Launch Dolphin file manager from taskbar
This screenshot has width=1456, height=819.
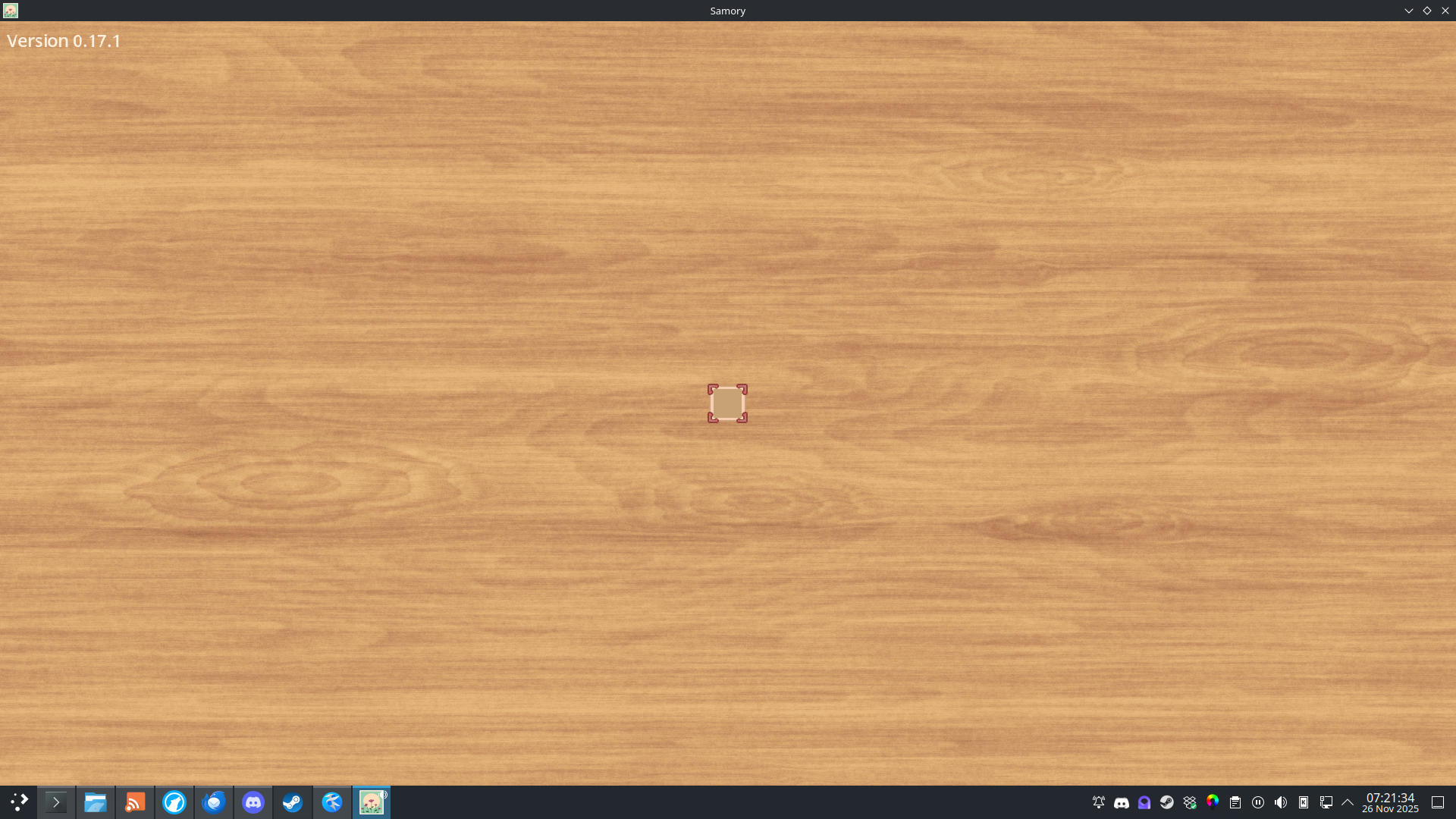[96, 802]
